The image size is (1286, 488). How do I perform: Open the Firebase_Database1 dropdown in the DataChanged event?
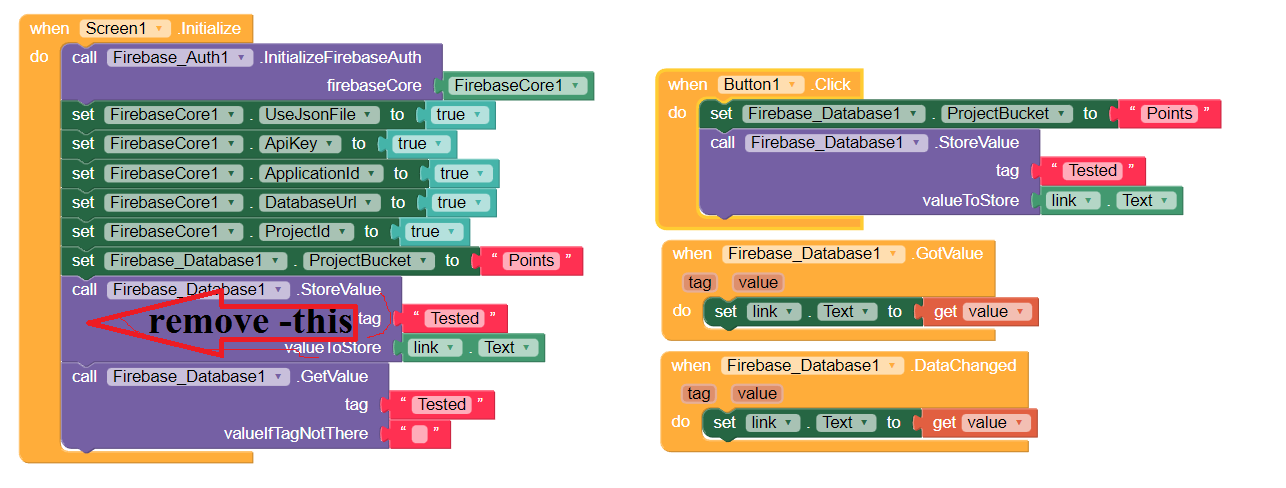coord(812,365)
